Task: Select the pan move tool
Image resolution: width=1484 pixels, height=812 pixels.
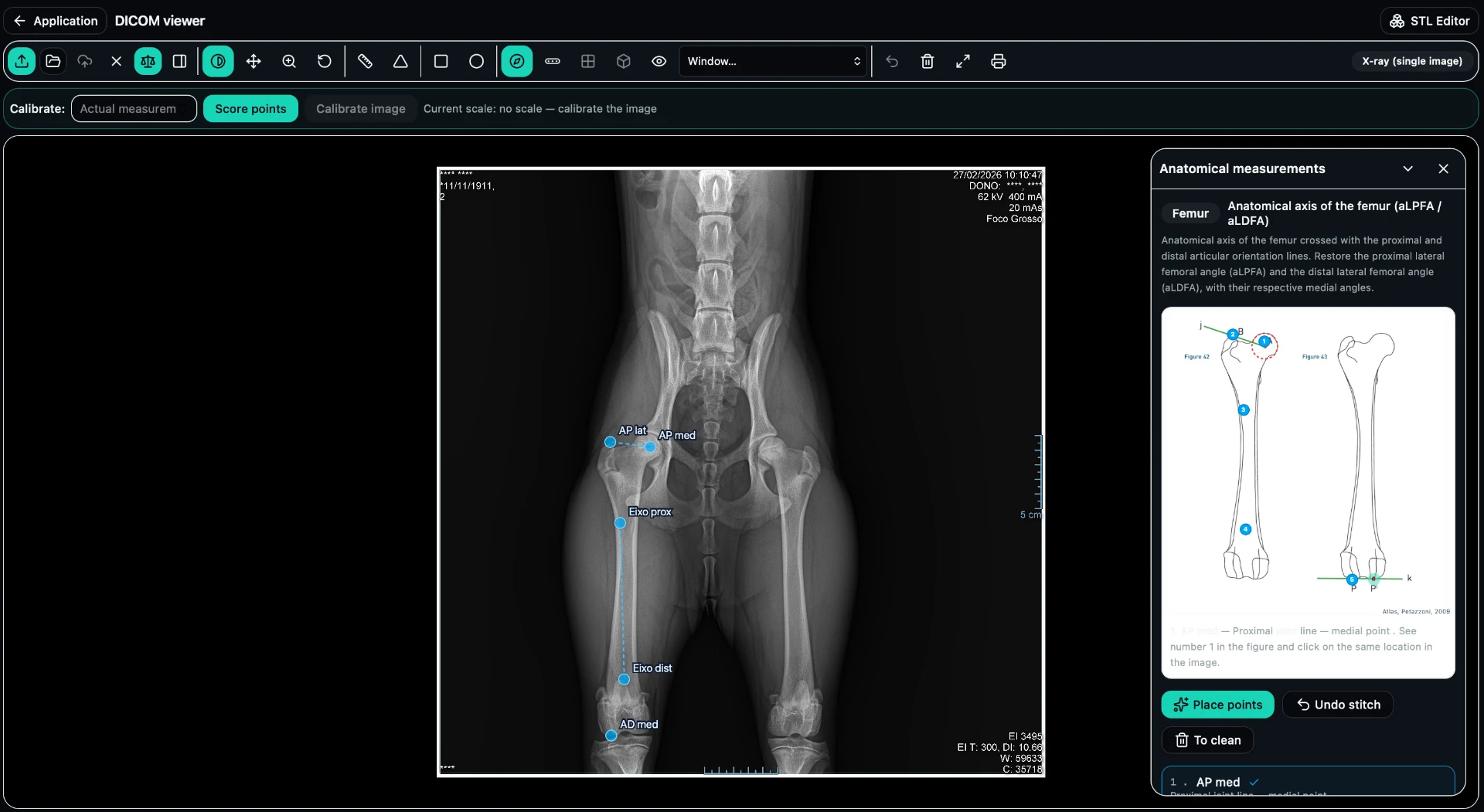Action: click(x=254, y=61)
